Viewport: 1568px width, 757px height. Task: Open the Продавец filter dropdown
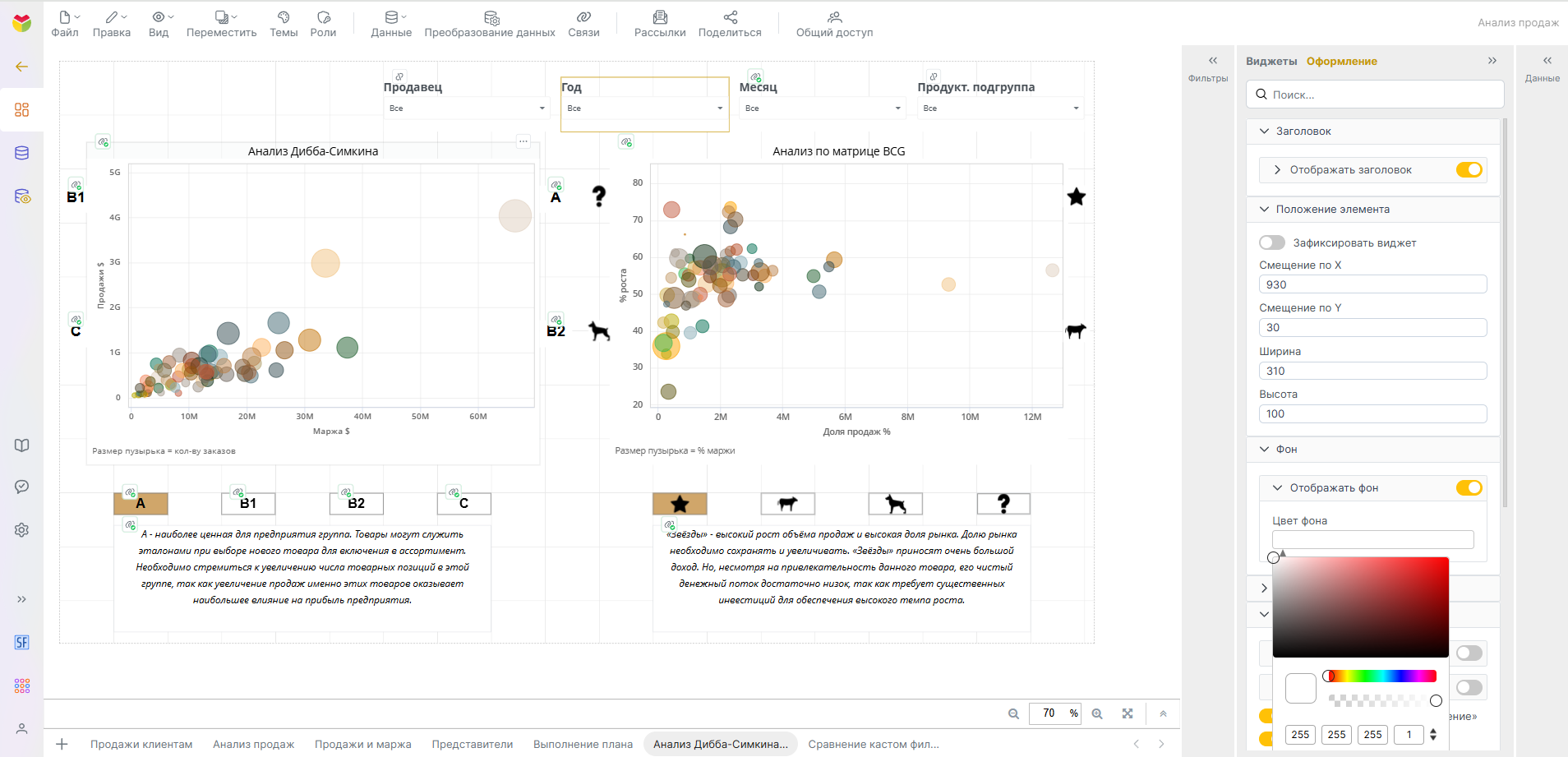467,108
